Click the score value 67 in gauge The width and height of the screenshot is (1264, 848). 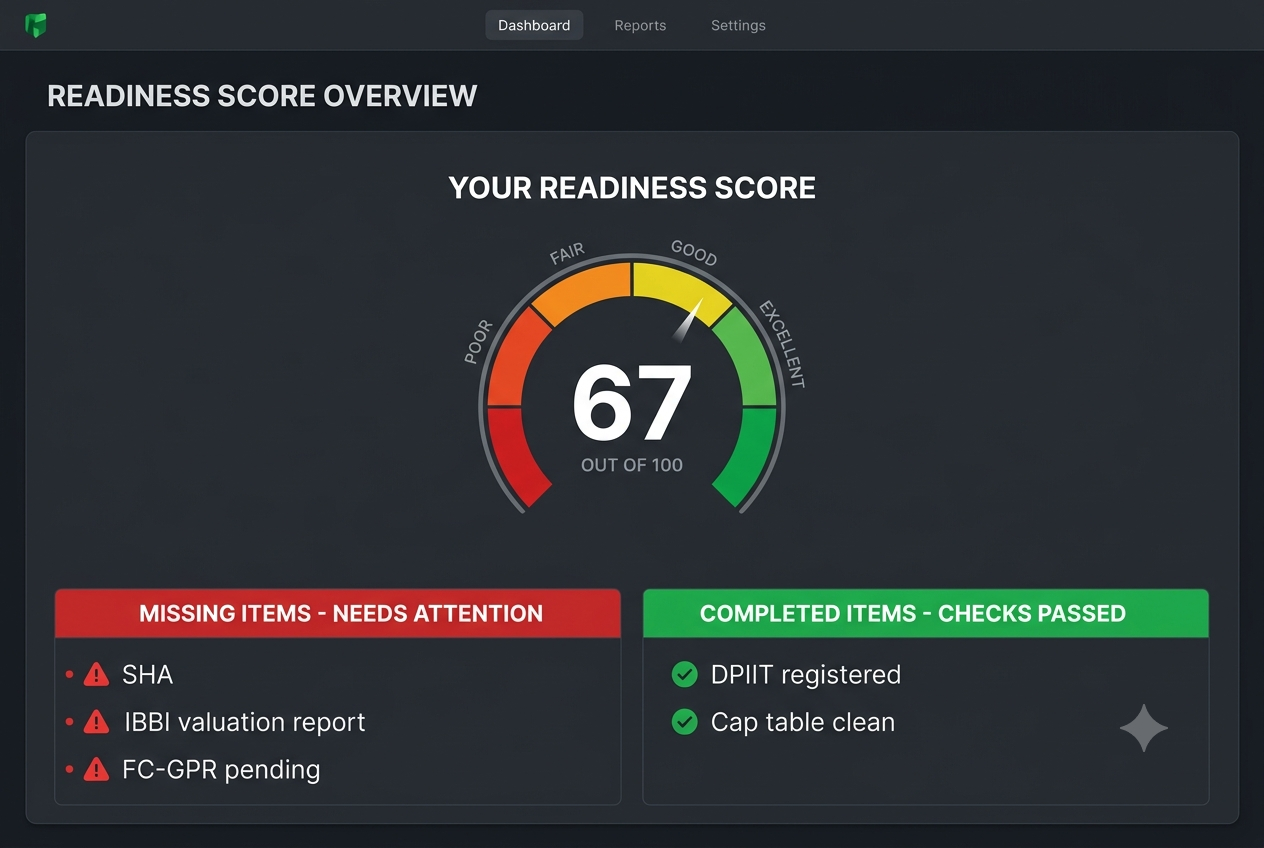[632, 402]
